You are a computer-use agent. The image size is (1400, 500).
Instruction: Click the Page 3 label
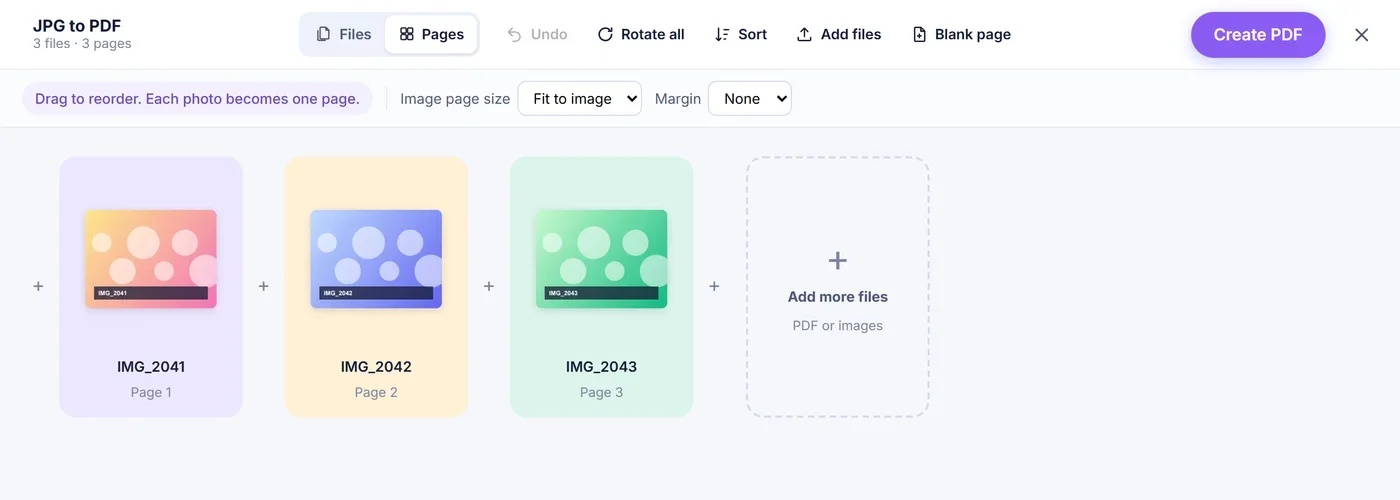tap(601, 392)
